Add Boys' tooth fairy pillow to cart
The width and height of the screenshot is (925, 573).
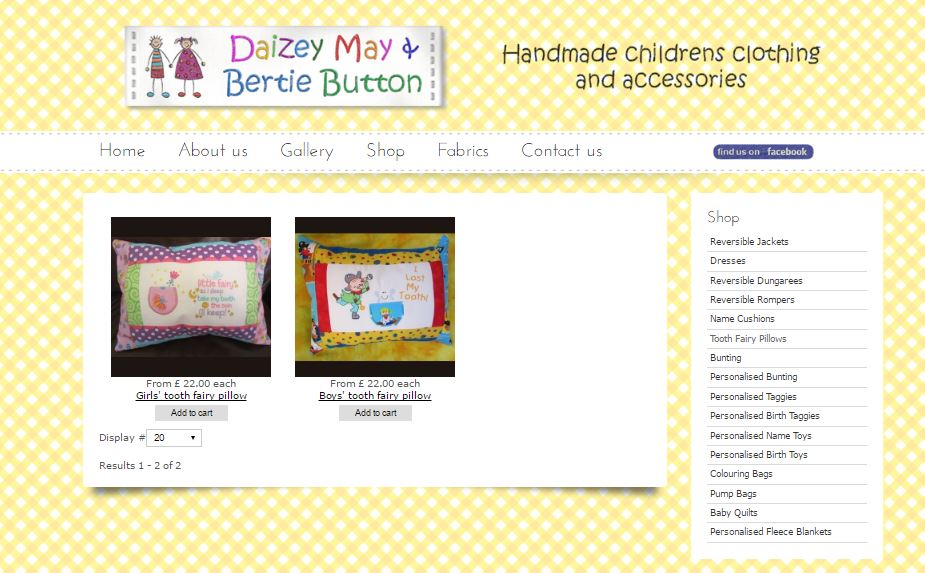(x=375, y=413)
